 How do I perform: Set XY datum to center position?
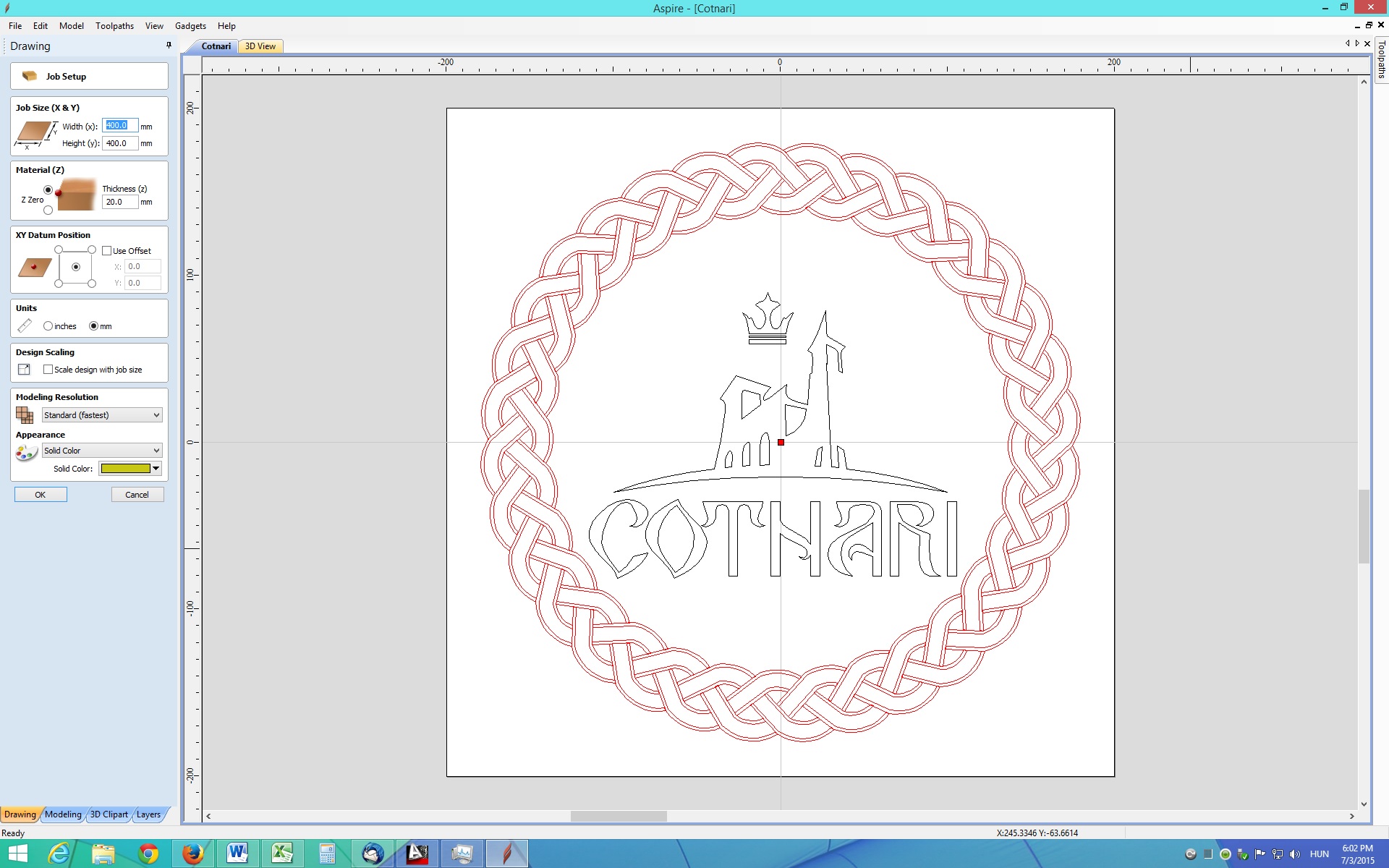[x=76, y=267]
